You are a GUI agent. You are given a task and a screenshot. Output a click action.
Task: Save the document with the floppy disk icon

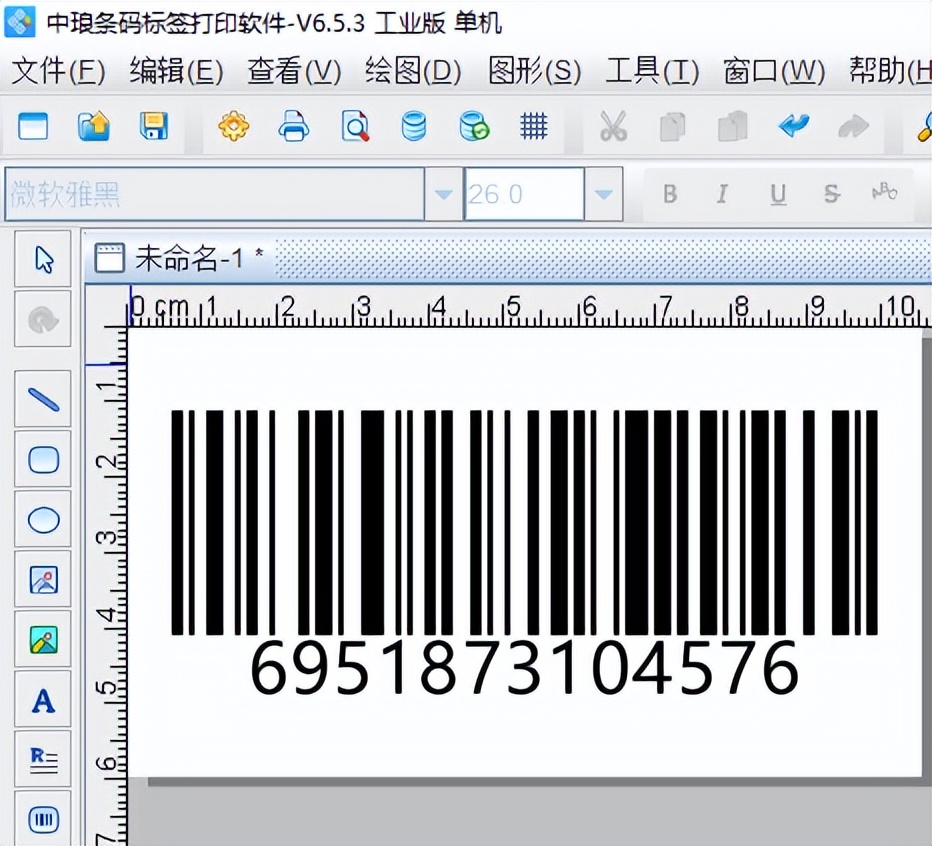coord(154,126)
